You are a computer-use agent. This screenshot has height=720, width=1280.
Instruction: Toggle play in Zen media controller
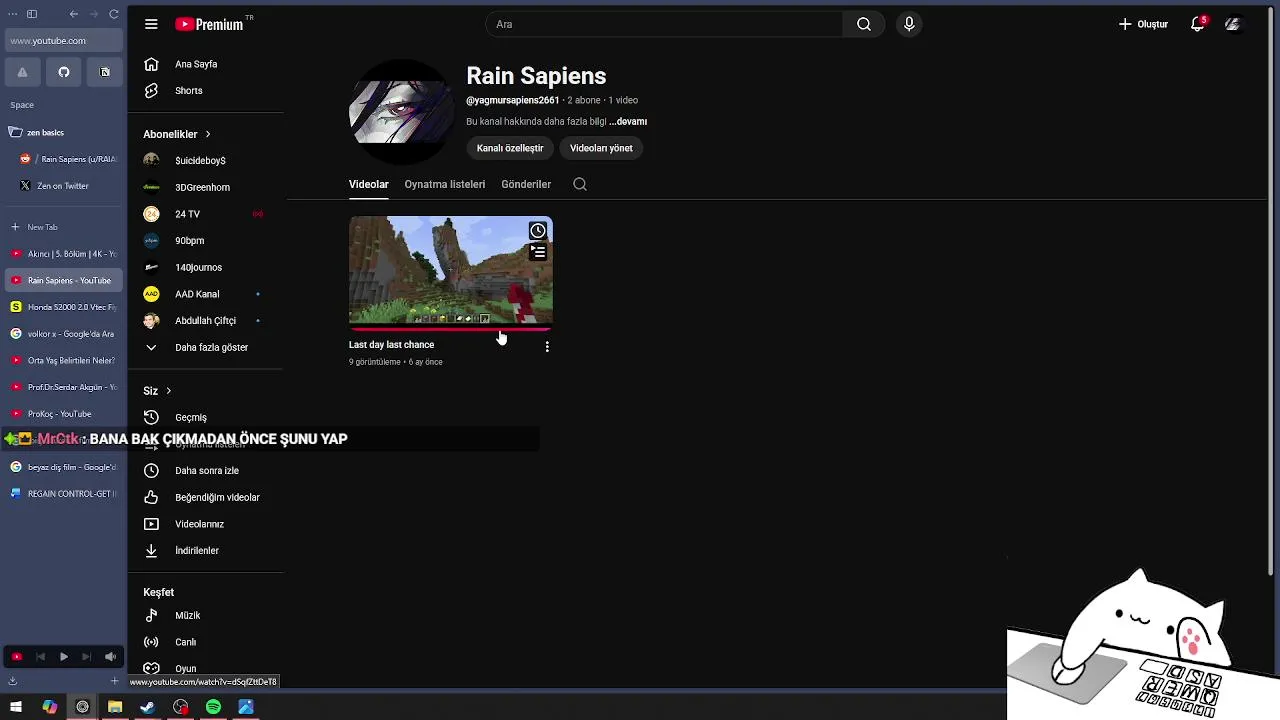[x=63, y=657]
